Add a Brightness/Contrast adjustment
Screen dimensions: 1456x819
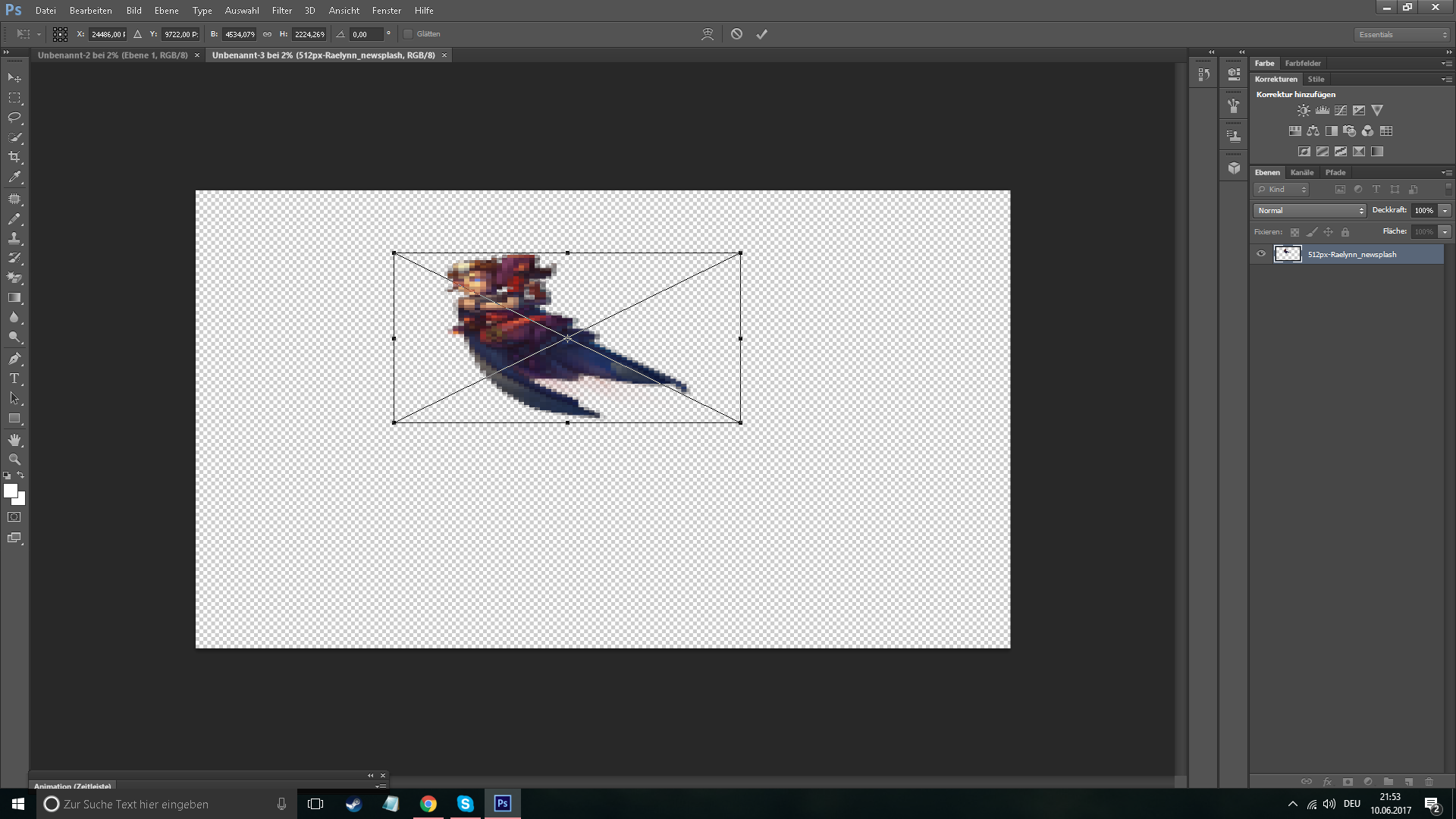pyautogui.click(x=1304, y=111)
